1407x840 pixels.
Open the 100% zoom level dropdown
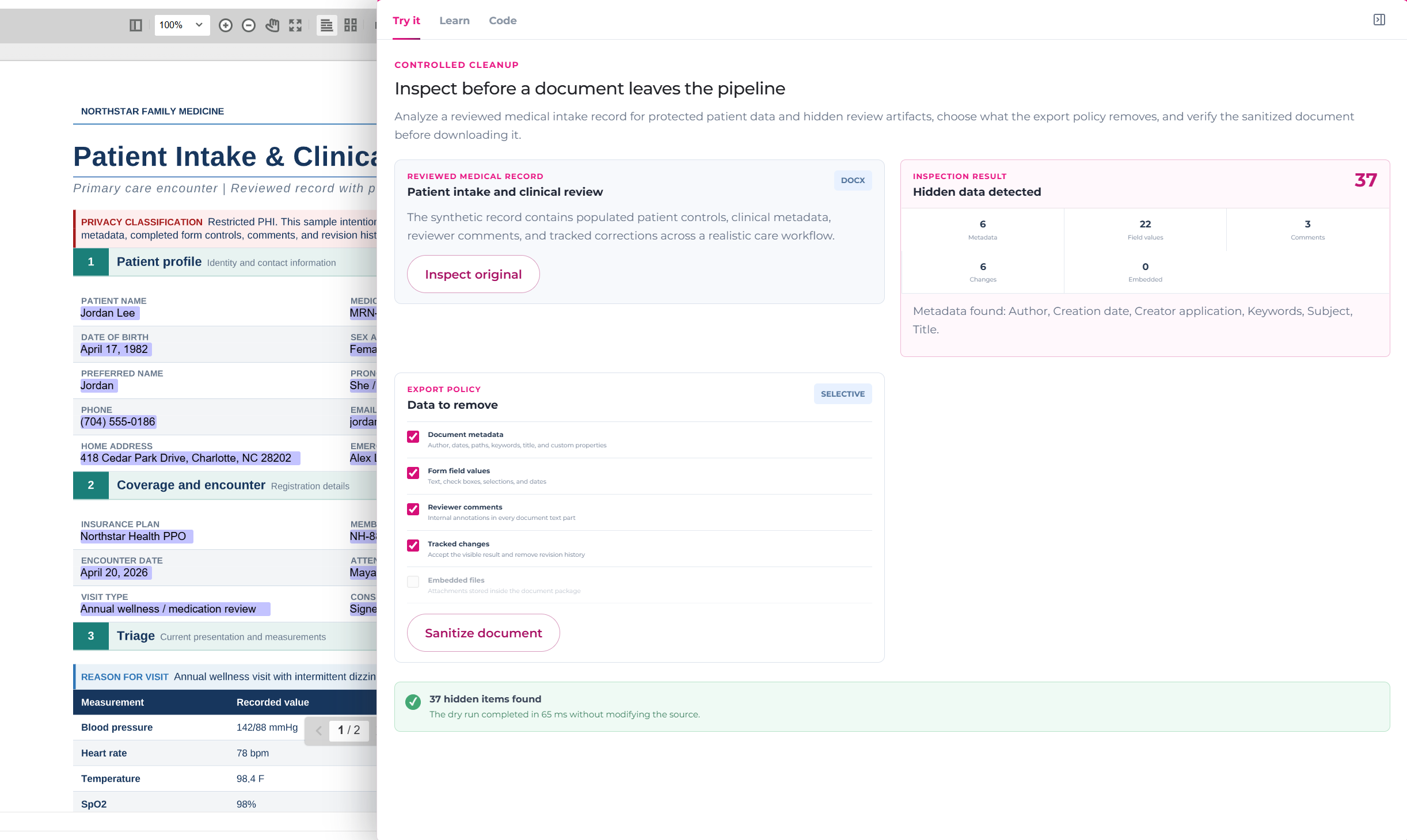point(181,25)
